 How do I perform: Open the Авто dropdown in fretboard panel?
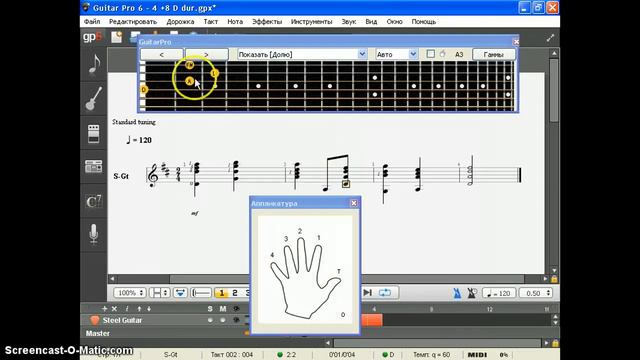coord(396,54)
